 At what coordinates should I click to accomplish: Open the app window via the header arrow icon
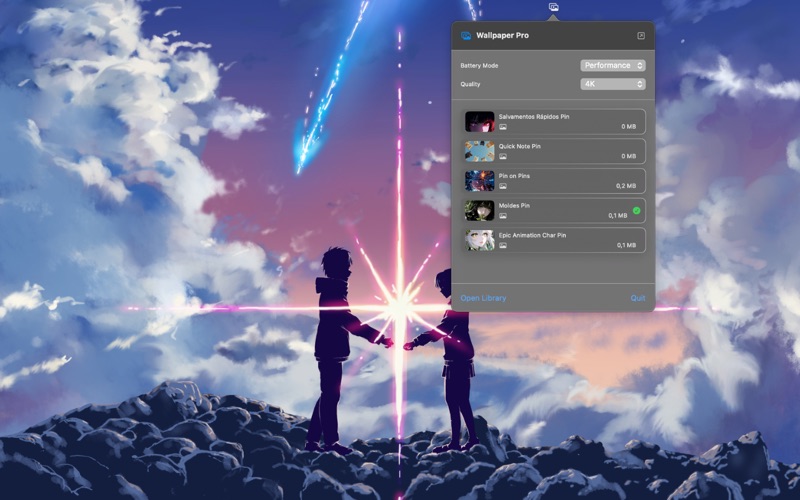tap(641, 36)
